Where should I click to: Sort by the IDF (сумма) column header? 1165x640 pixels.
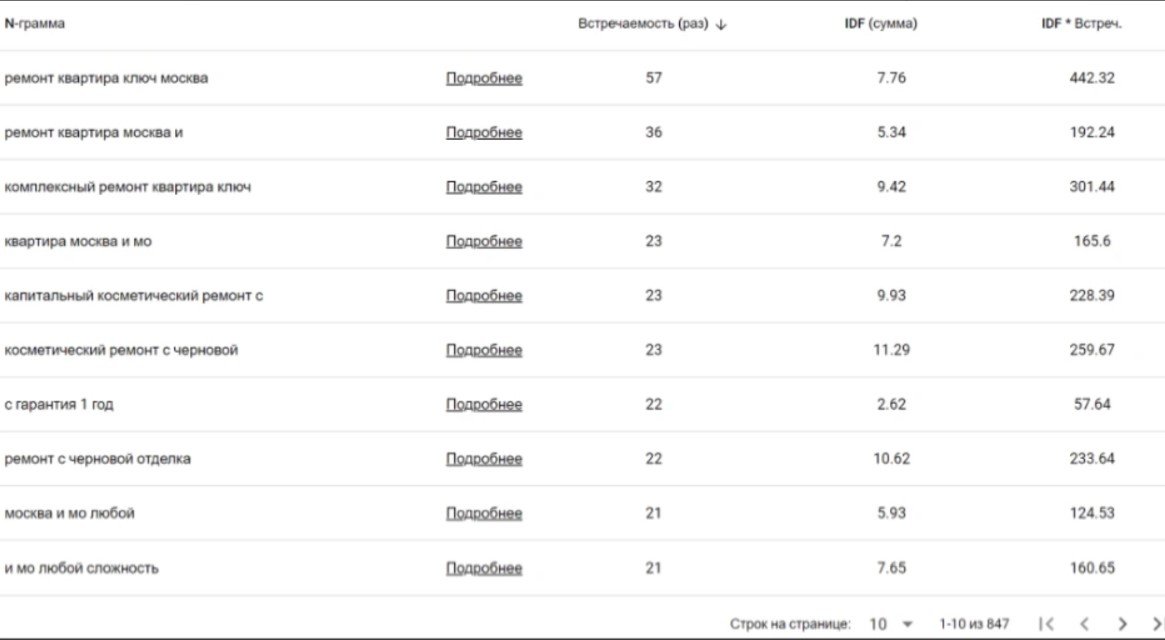pyautogui.click(x=880, y=24)
